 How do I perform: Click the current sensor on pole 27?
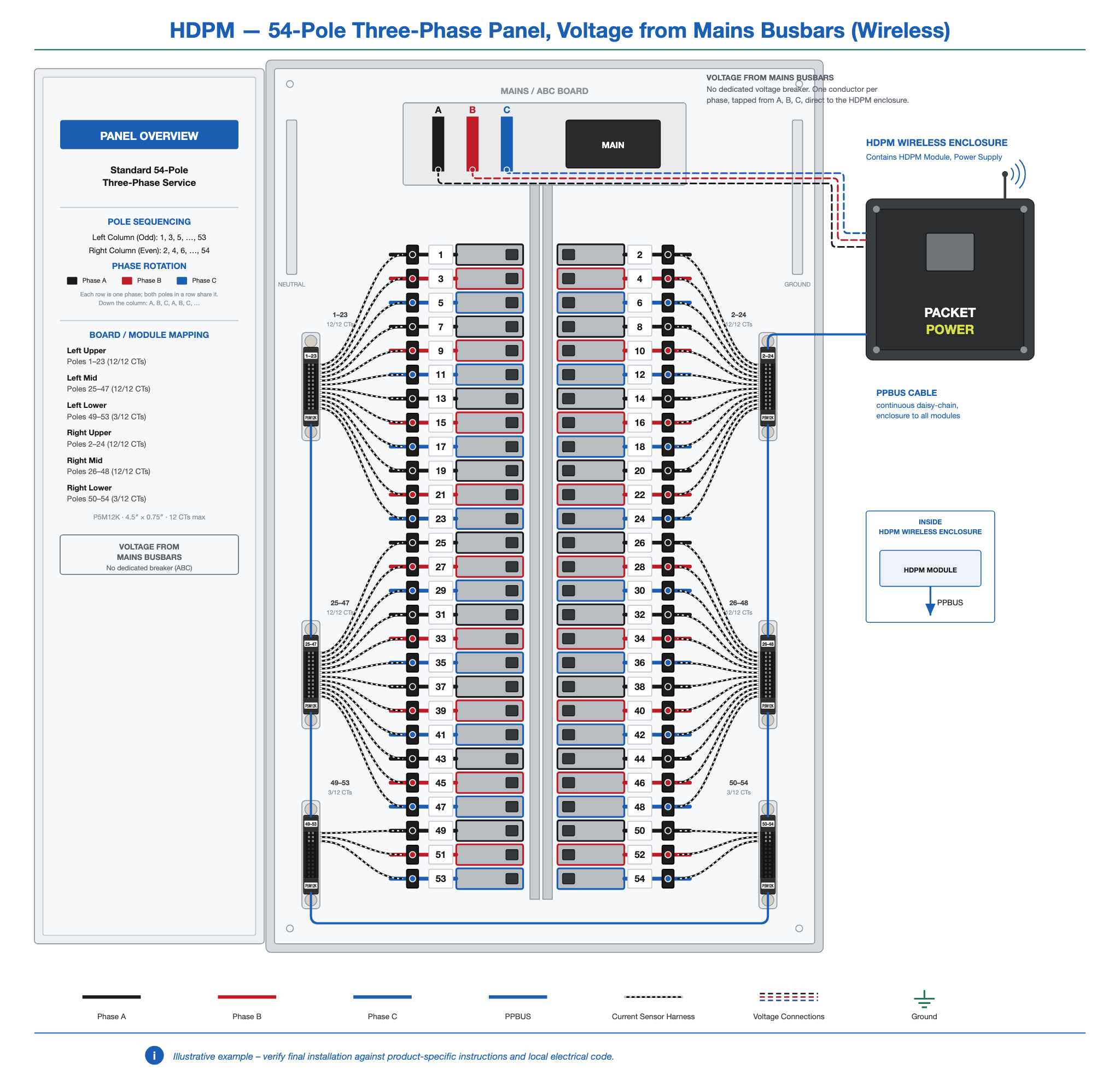click(x=412, y=567)
